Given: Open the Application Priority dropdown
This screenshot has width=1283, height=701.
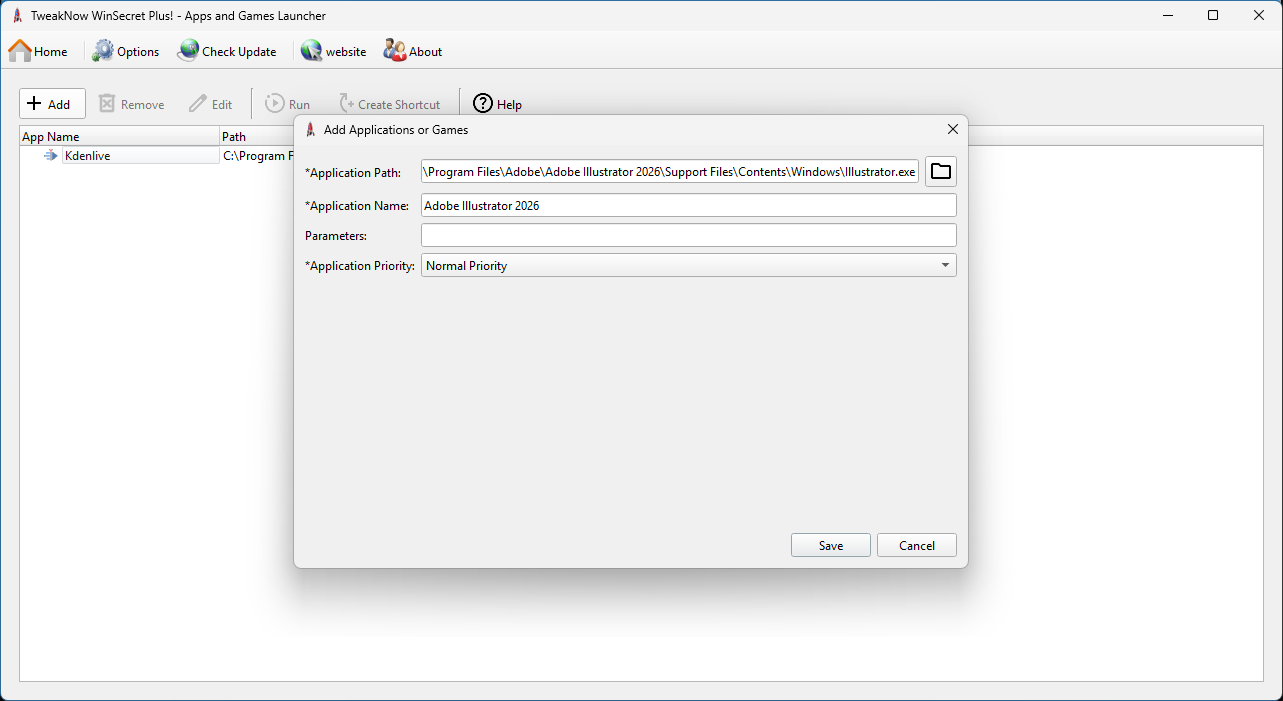Looking at the screenshot, I should 688,265.
